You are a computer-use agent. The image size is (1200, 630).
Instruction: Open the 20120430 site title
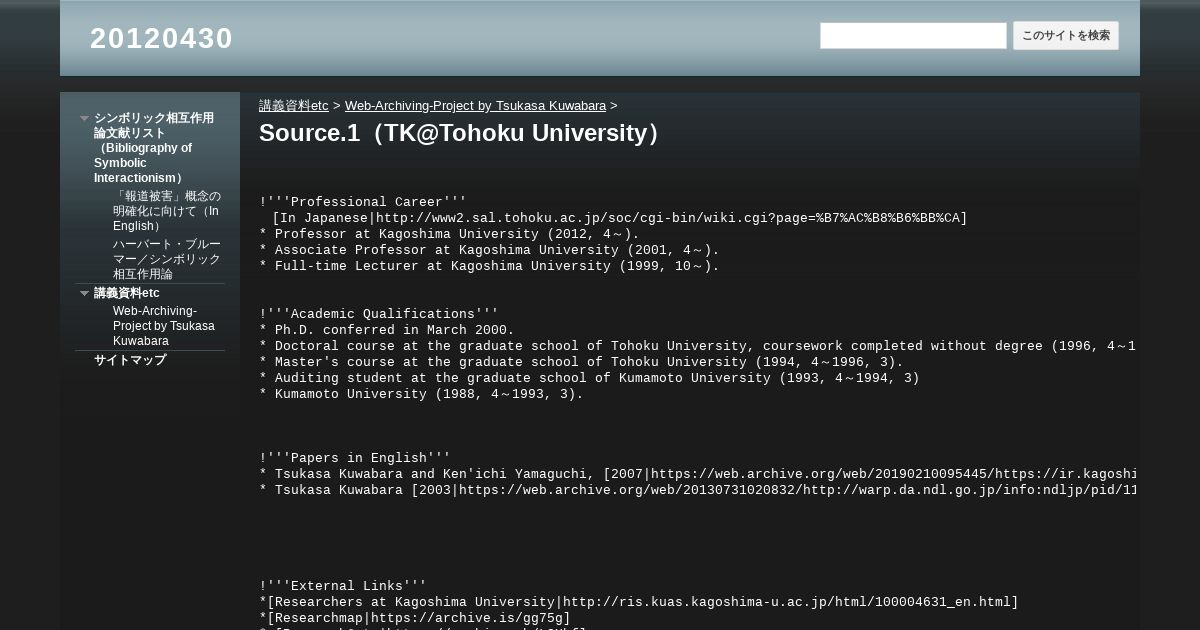pos(161,38)
